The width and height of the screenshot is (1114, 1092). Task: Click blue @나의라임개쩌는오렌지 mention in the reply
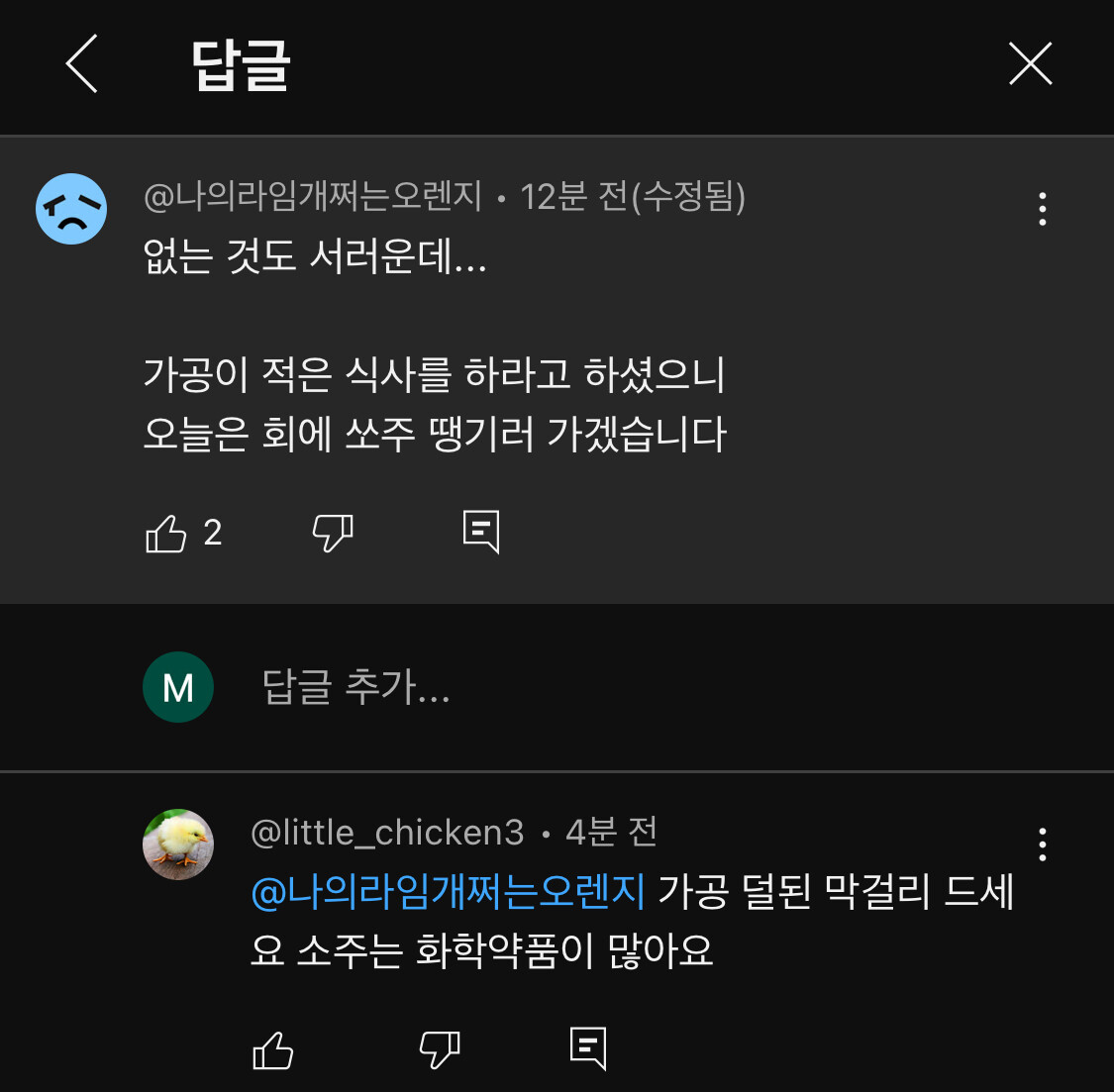[448, 892]
